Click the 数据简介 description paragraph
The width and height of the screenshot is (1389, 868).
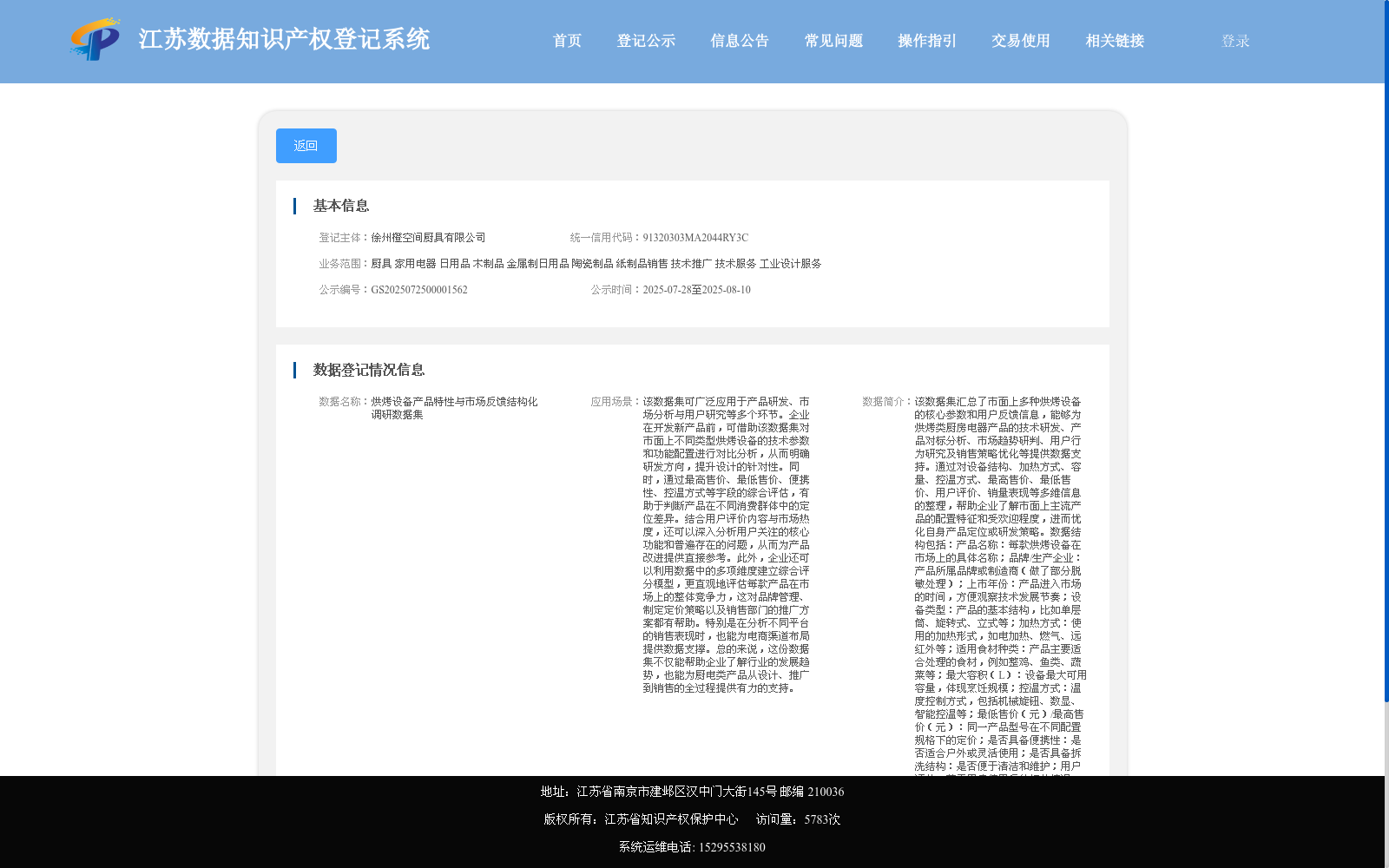(999, 586)
